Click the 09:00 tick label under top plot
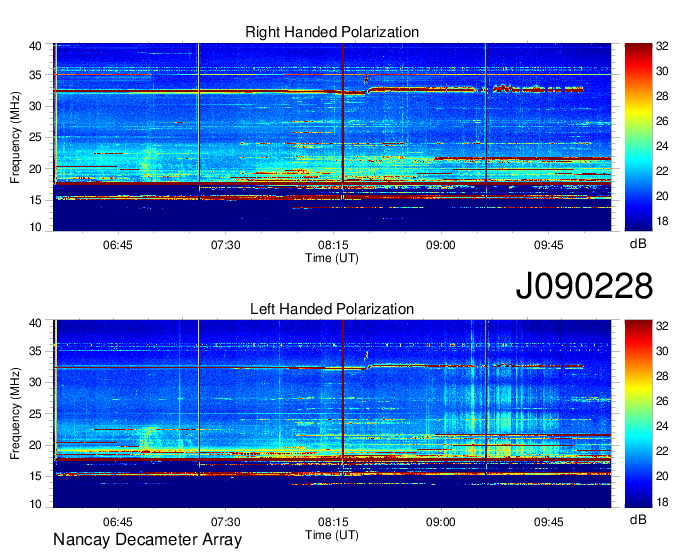680x552 pixels. 441,245
